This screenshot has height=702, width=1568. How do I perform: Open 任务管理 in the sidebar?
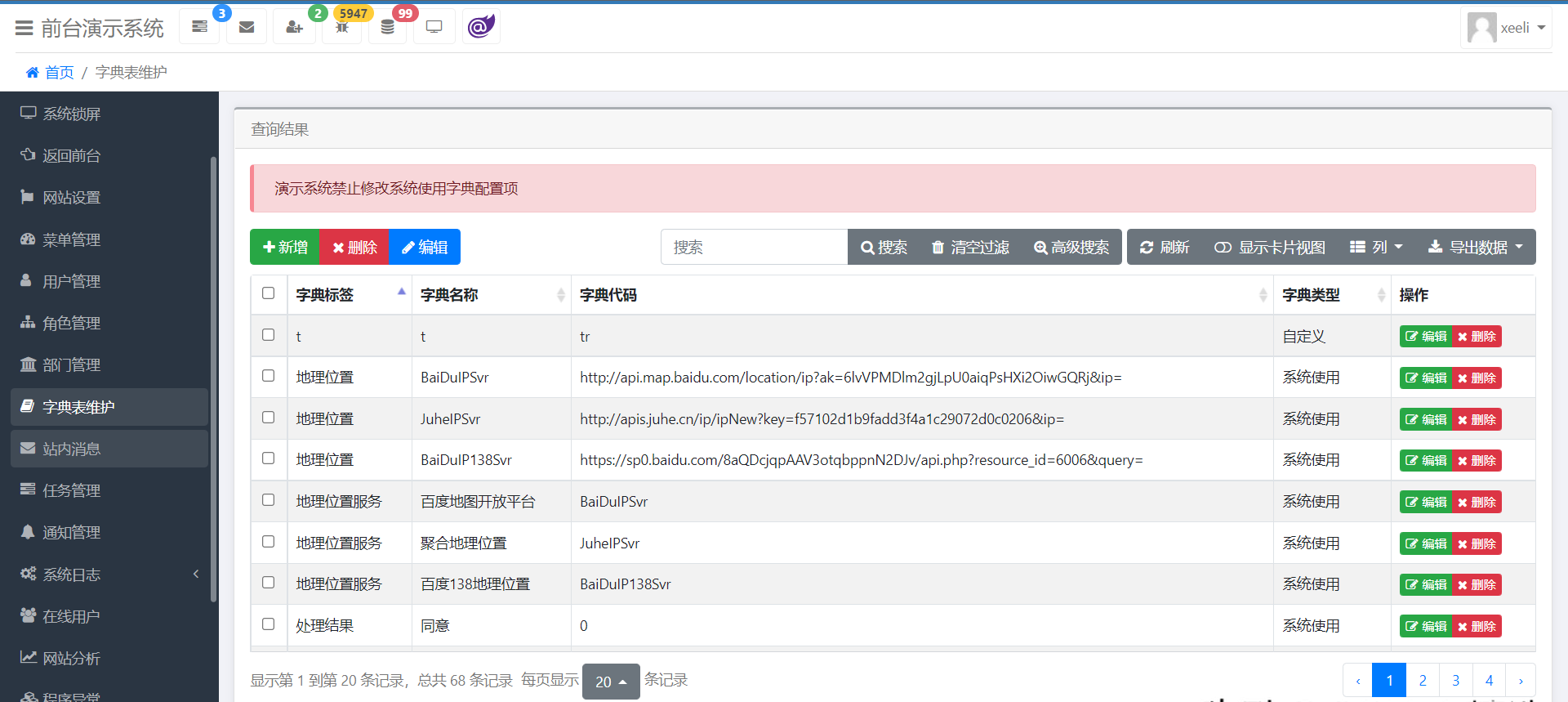pos(109,490)
